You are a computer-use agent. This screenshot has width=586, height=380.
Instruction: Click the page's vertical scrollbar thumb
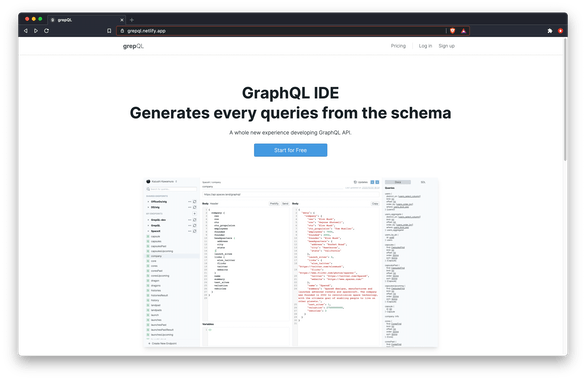pos(565,99)
